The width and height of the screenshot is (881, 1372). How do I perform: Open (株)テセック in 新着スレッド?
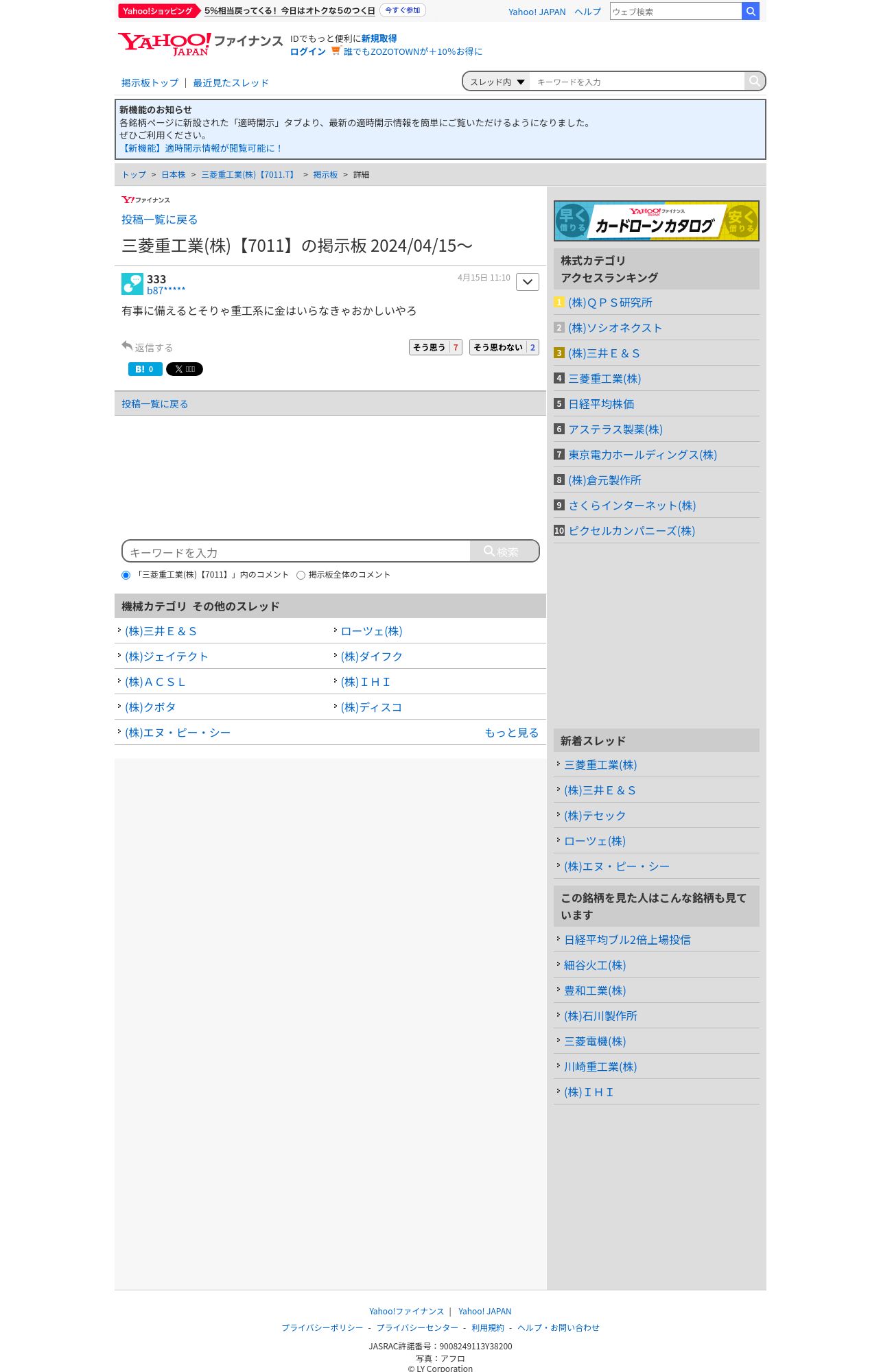click(595, 816)
